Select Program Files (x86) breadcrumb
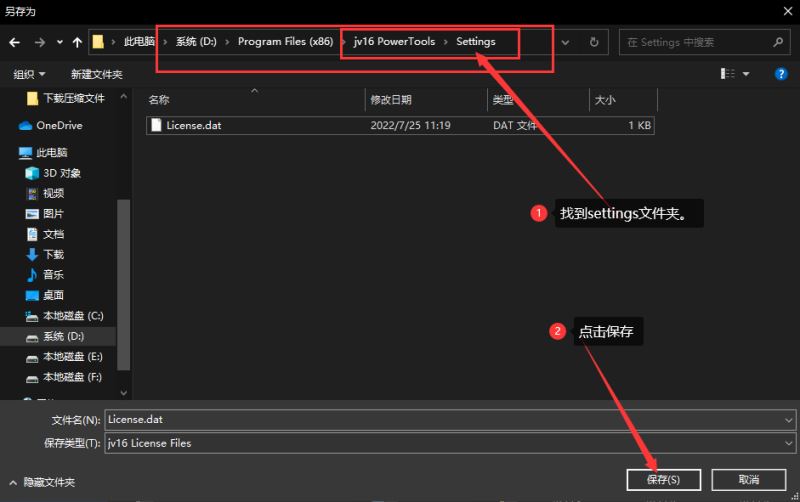Image resolution: width=800 pixels, height=502 pixels. point(285,42)
